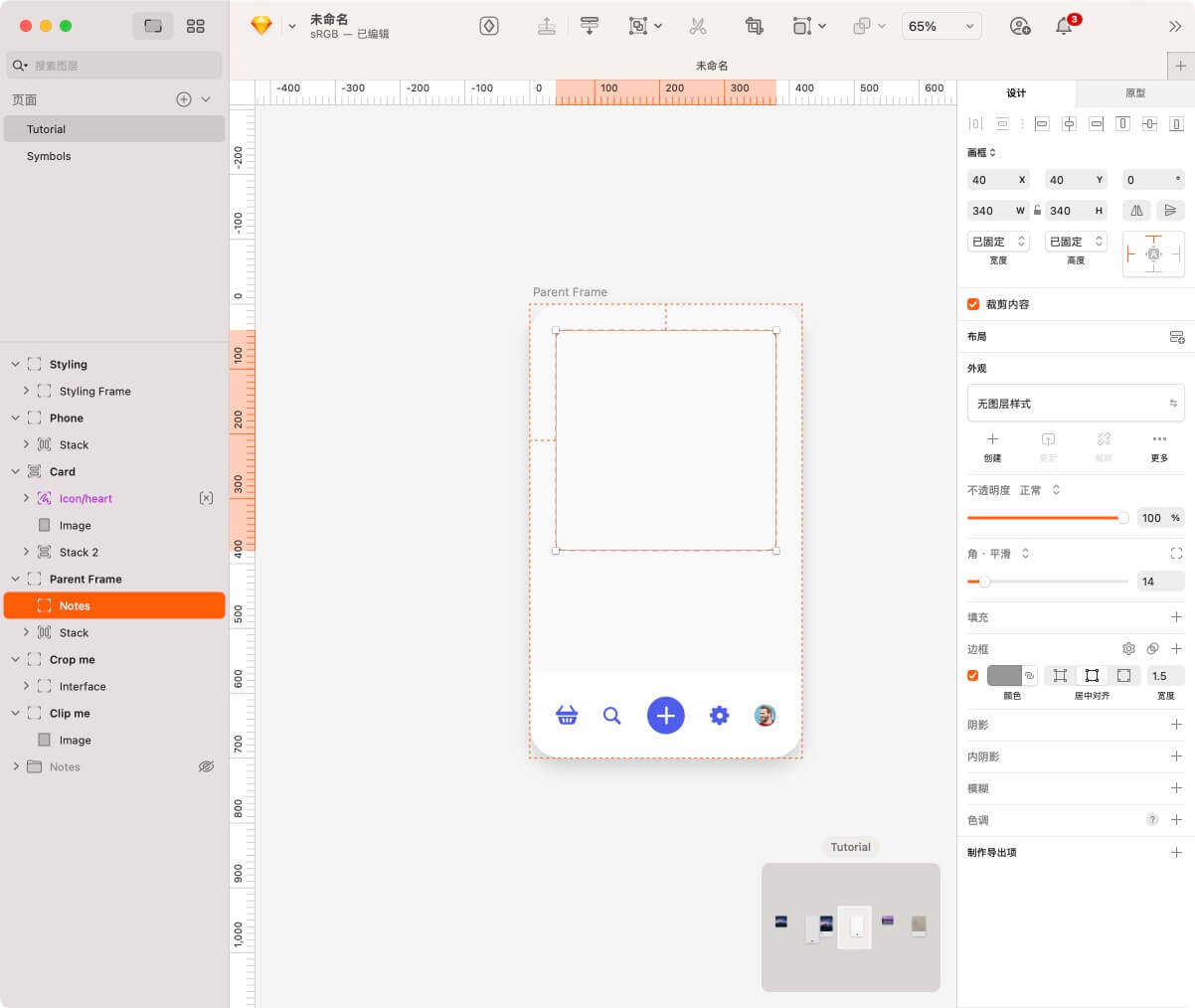Collapse the Parent Frame layer group
Viewport: 1195px width, 1008px height.
click(15, 579)
